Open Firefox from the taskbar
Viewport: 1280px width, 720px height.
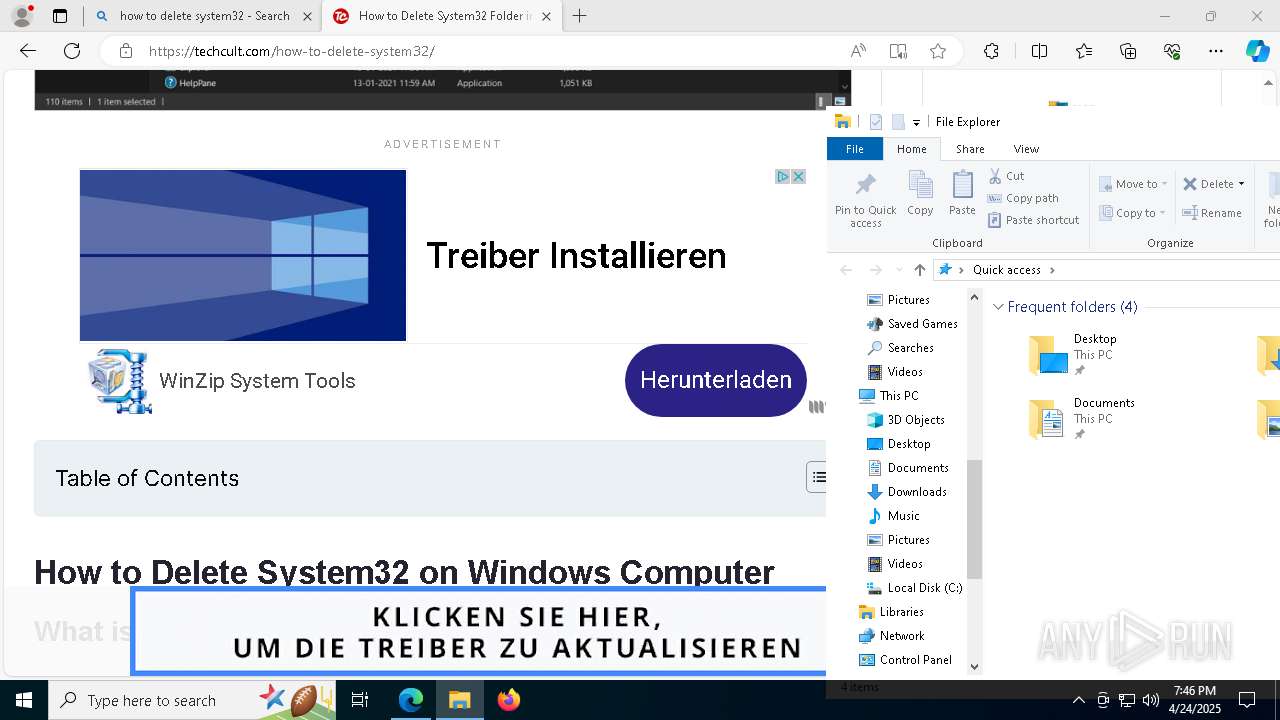509,700
